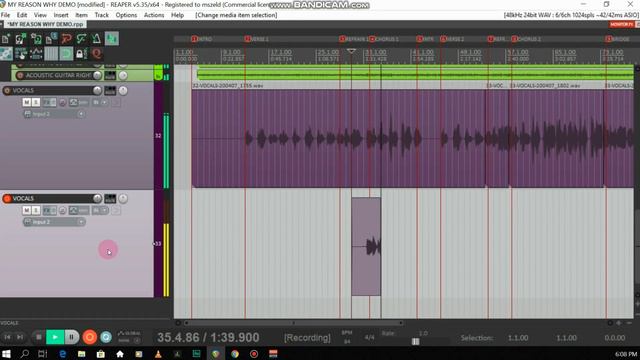Stop playback with the Stop button
The image size is (640, 360).
(x=38, y=337)
